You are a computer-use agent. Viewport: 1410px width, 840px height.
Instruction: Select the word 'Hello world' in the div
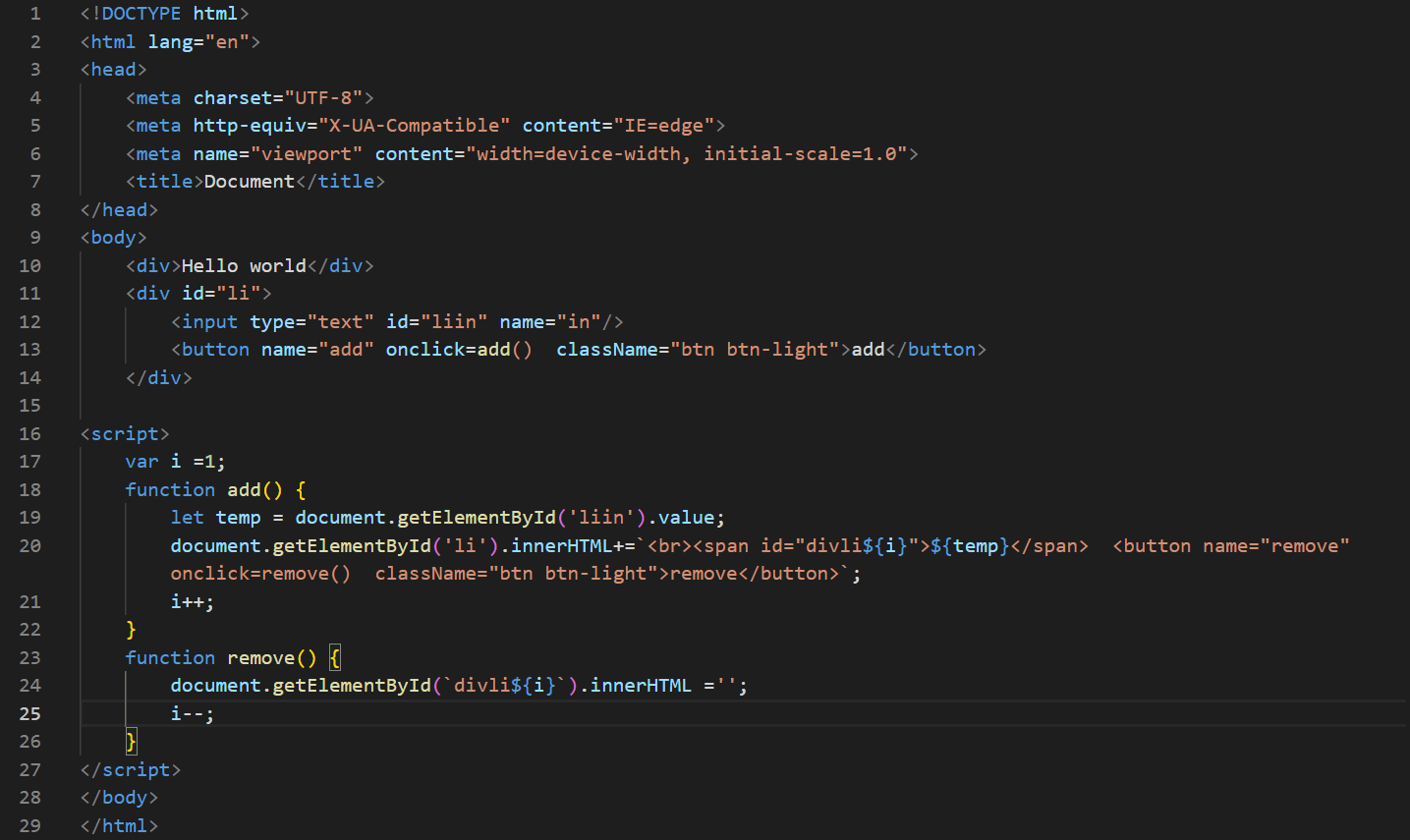click(245, 265)
